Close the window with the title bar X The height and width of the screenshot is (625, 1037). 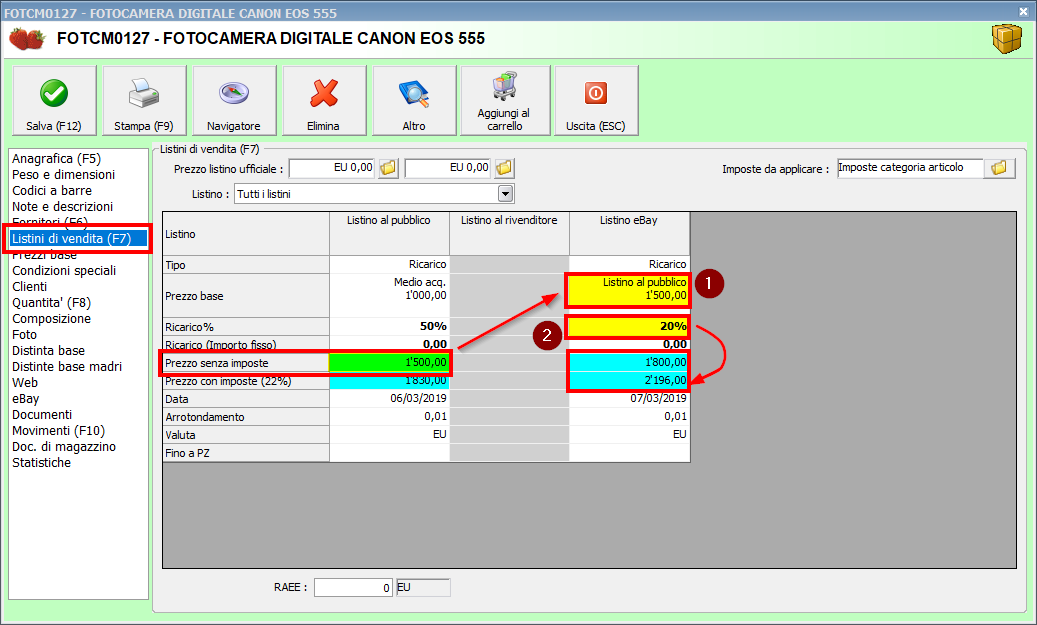click(1023, 11)
